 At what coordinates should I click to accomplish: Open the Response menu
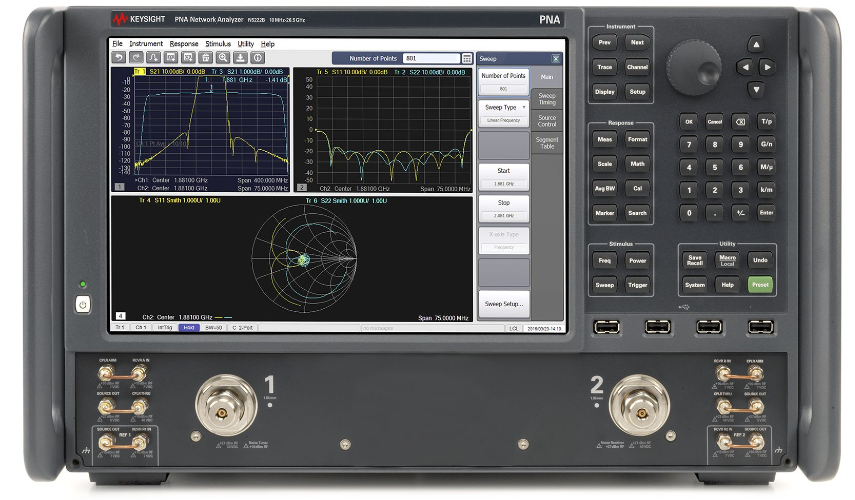tap(184, 44)
